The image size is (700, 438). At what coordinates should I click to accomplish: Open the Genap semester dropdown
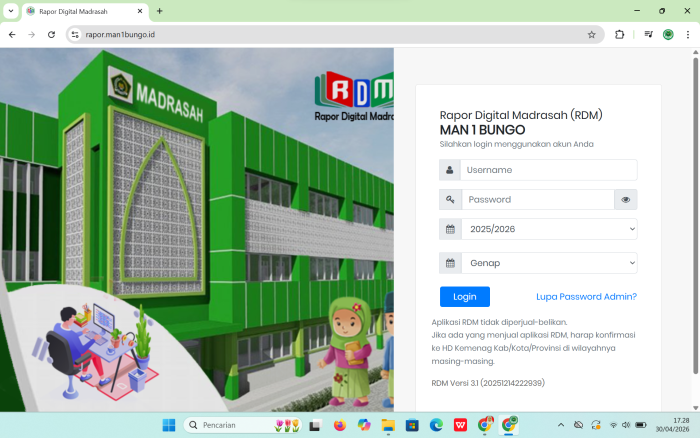[549, 263]
